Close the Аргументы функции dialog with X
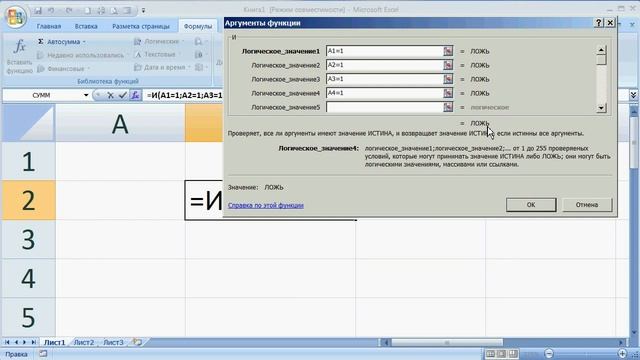This screenshot has height=360, width=640. (610, 23)
